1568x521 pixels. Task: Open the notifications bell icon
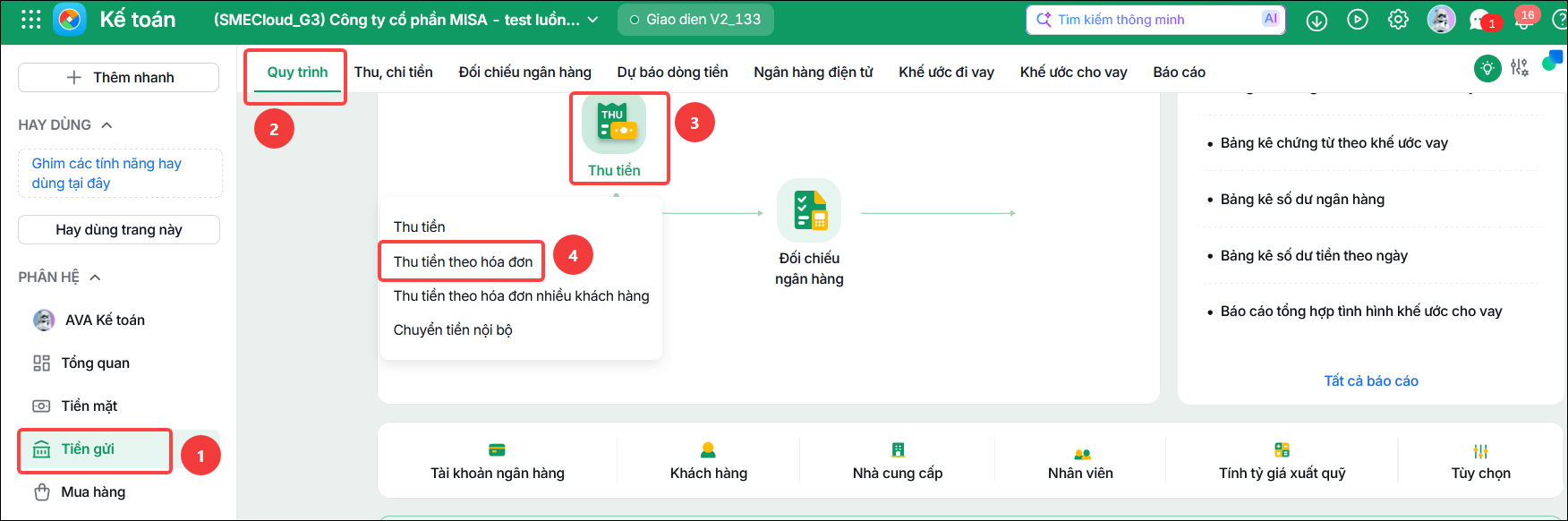tap(1524, 20)
